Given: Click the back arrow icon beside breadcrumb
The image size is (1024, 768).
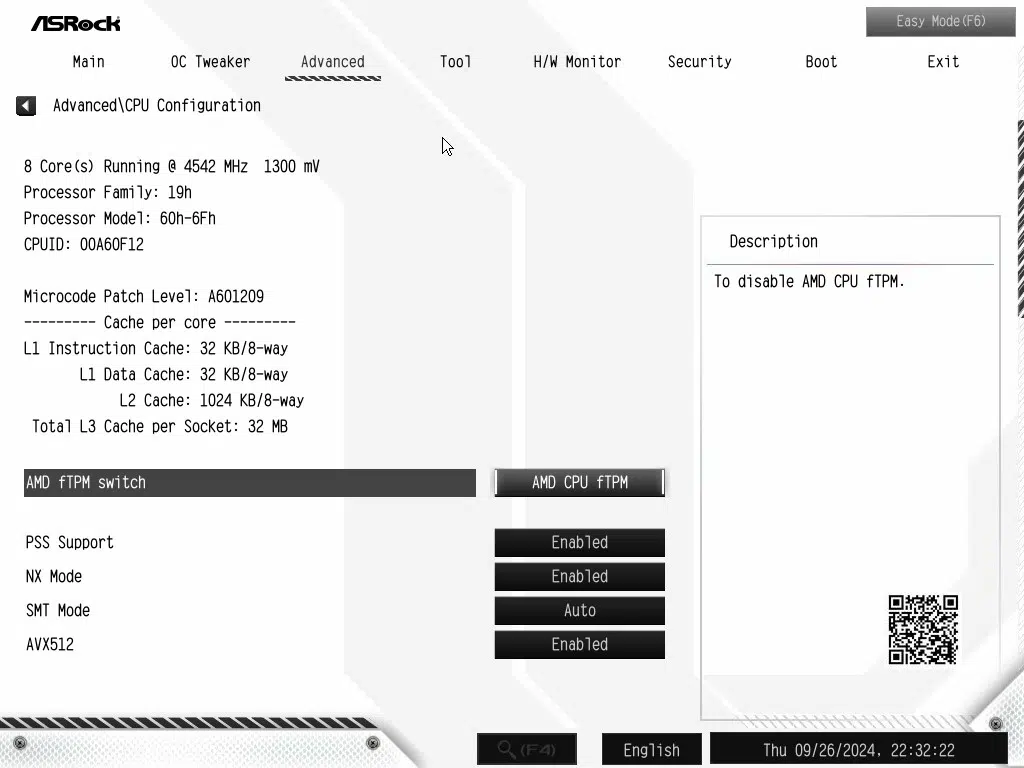Looking at the screenshot, I should pos(26,106).
